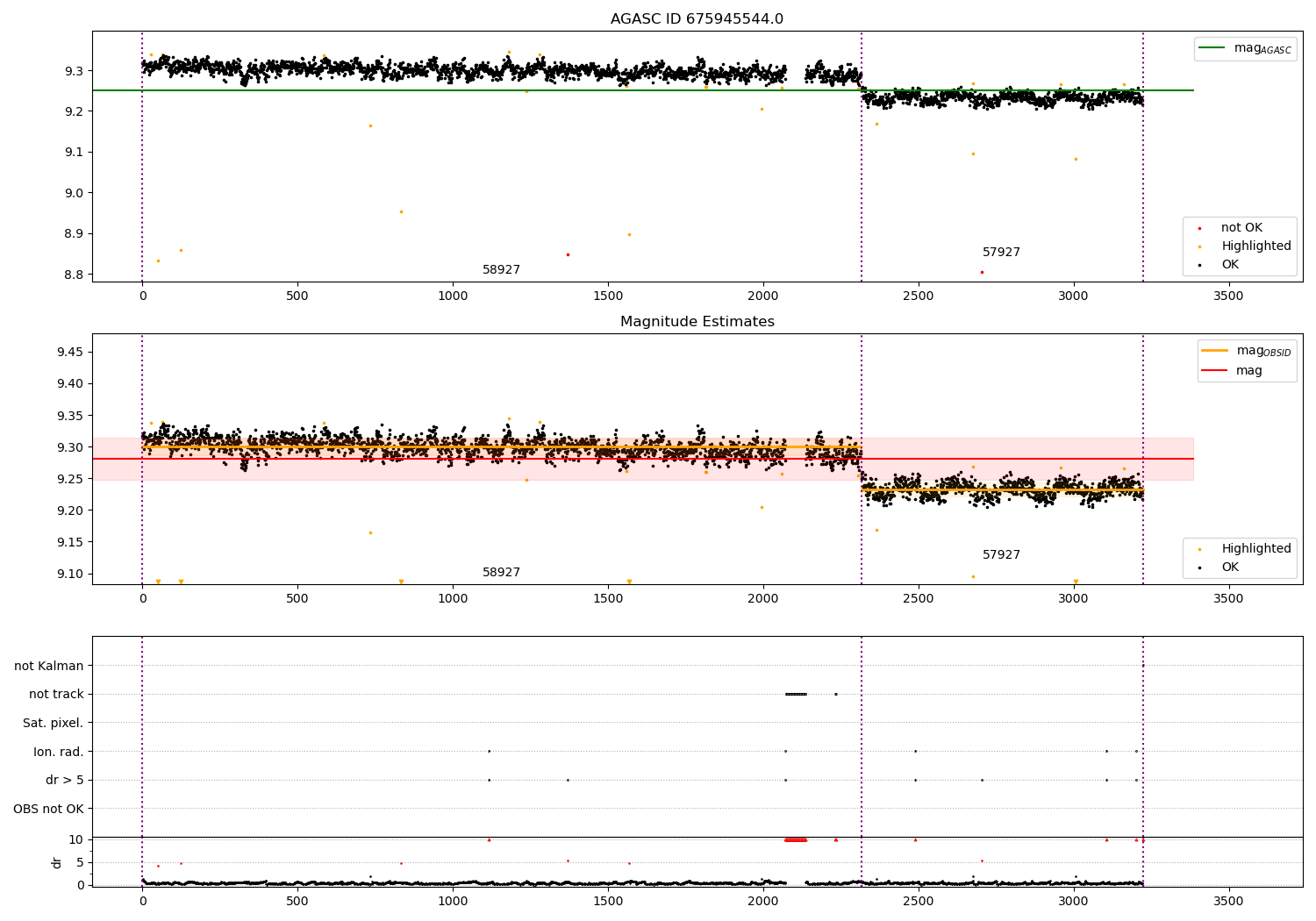
Task: Click the 'OBS not OK' row label
Action: [x=48, y=809]
